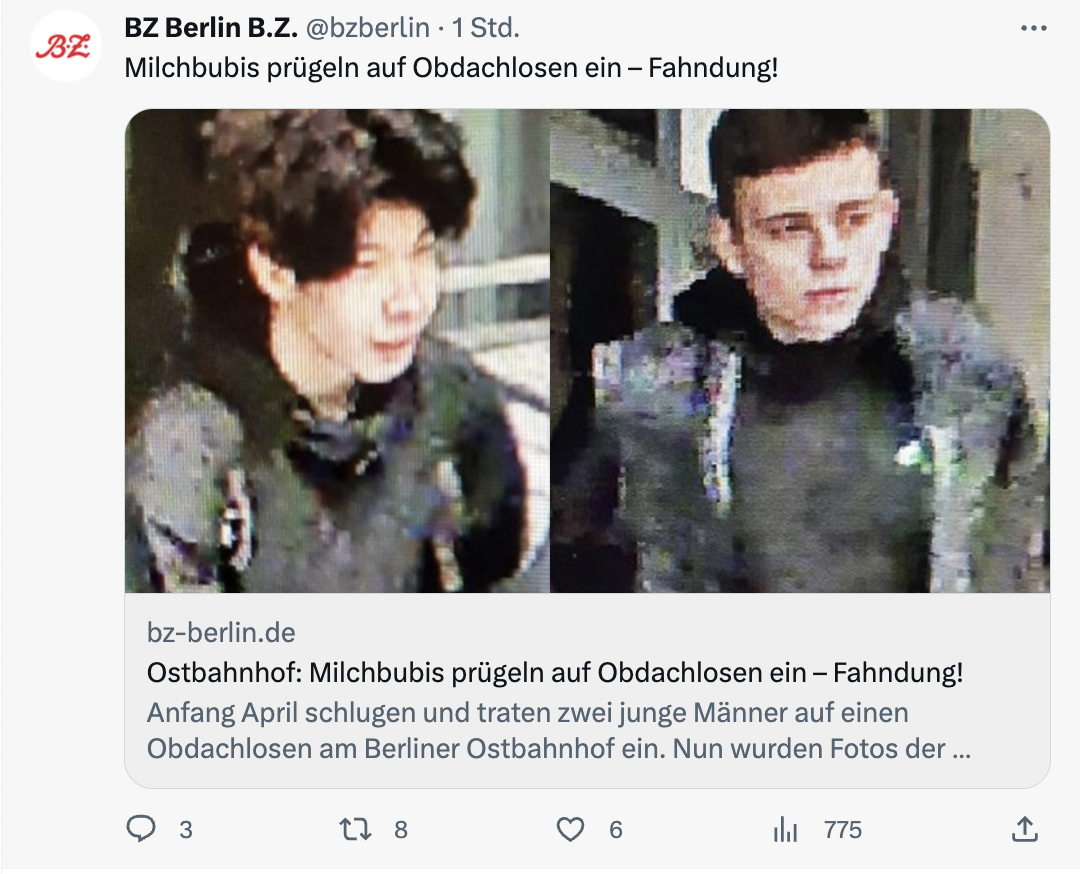Click the like count 6
Viewport: 1080px width, 874px height.
coord(616,830)
